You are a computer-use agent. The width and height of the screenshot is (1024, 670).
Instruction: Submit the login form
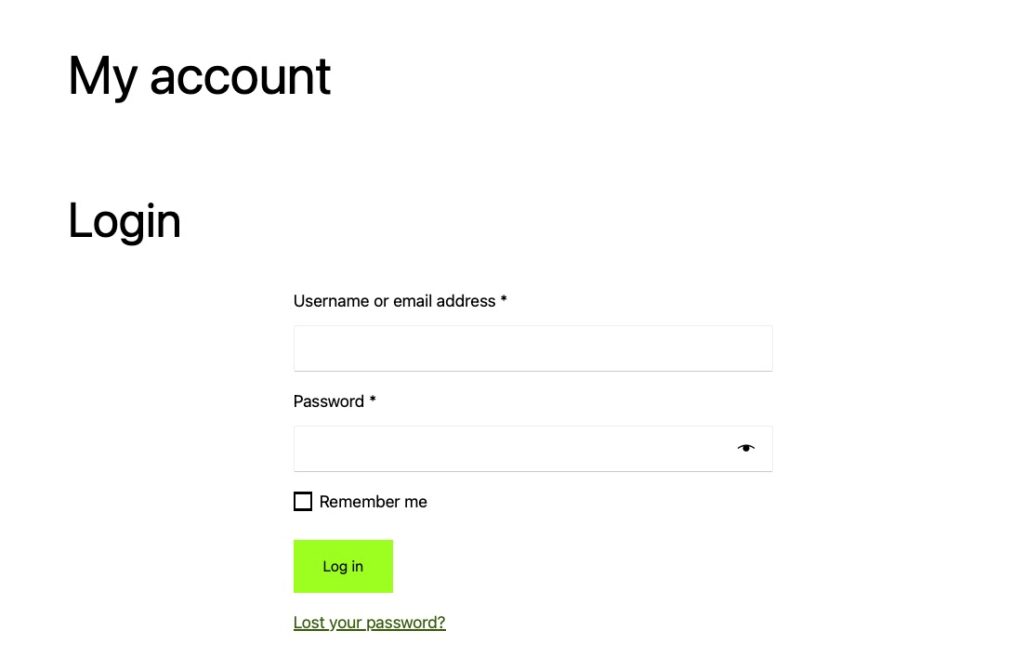343,566
